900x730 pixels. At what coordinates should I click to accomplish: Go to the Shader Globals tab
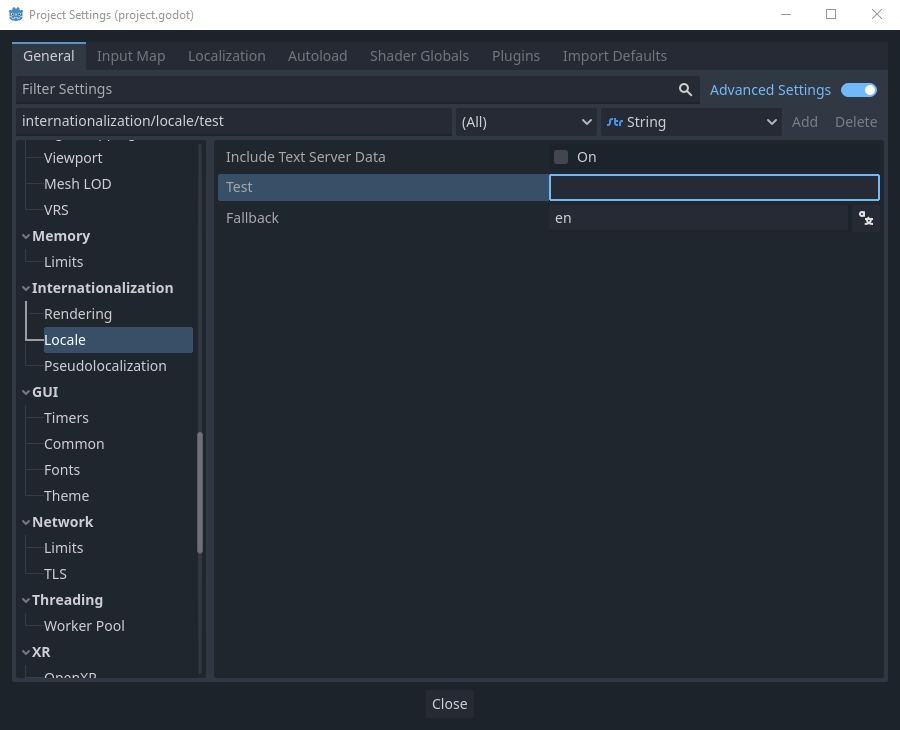(x=419, y=56)
